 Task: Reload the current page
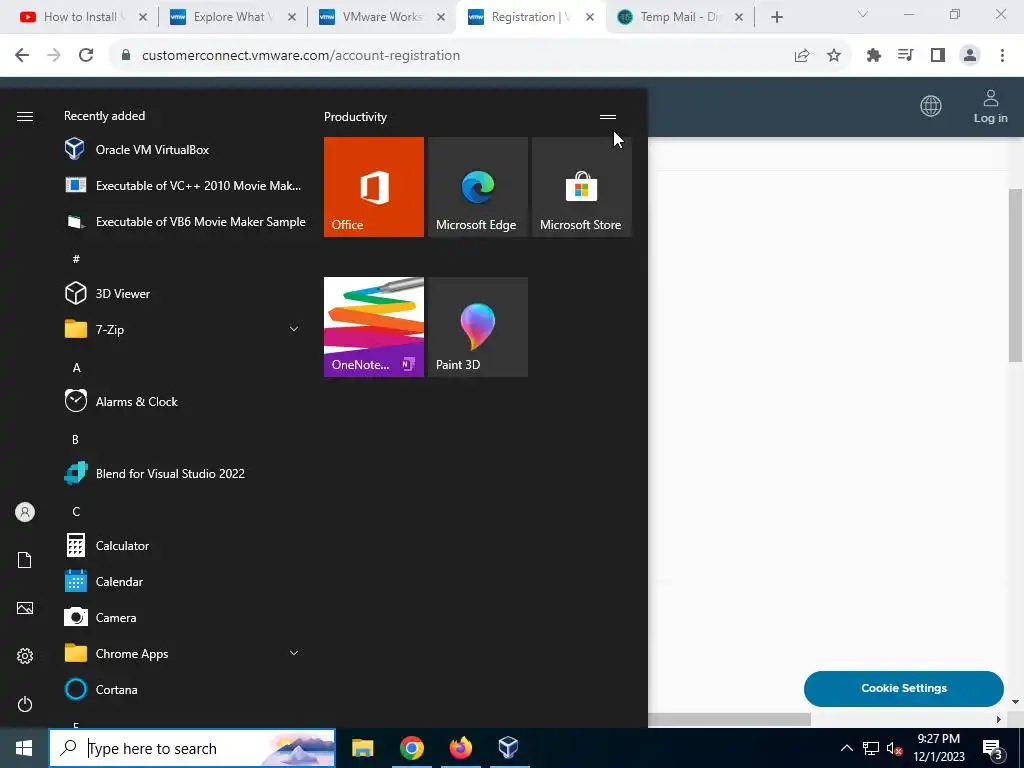coord(86,56)
